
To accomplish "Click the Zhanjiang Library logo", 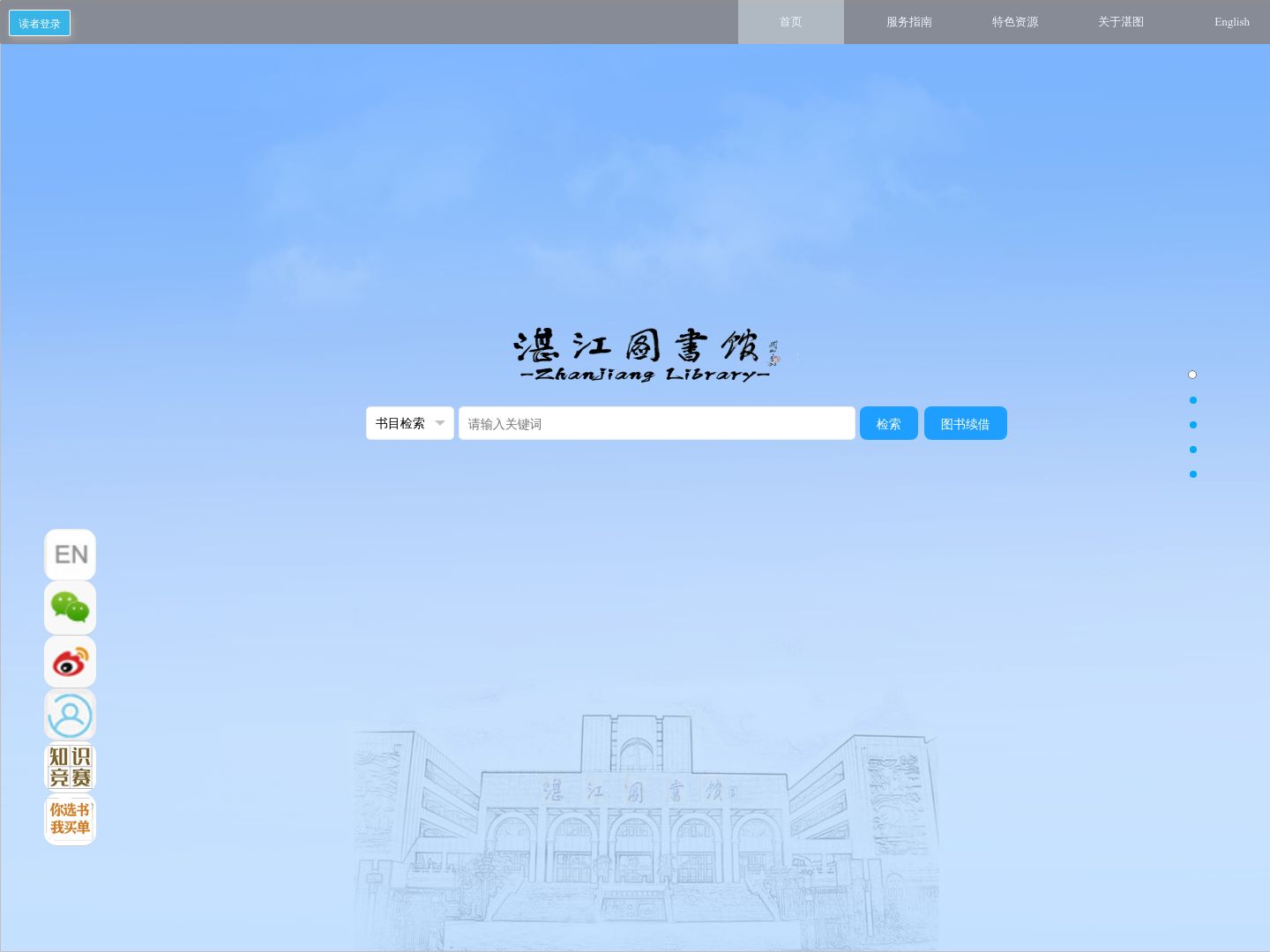I will pyautogui.click(x=646, y=356).
